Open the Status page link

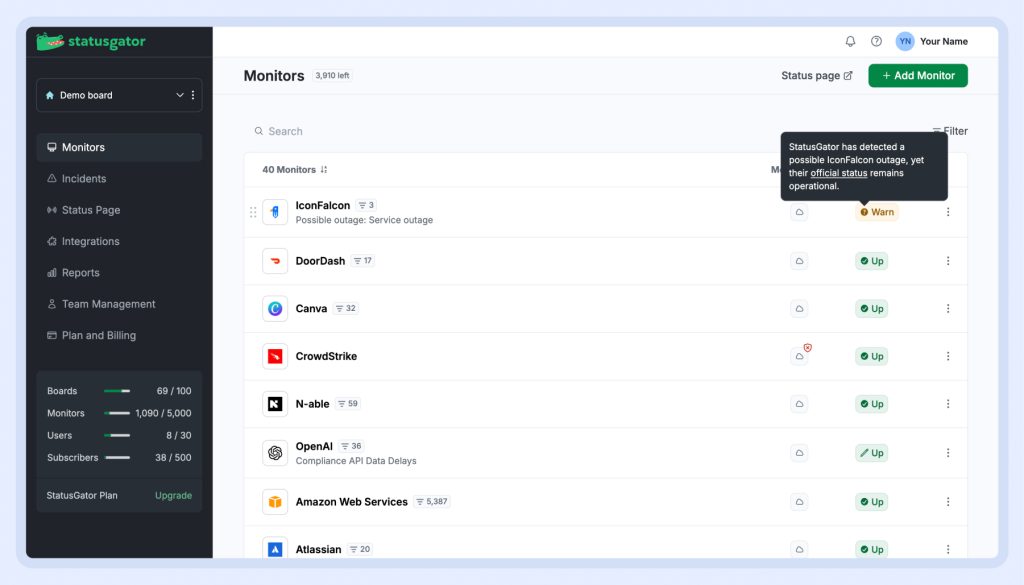(x=816, y=76)
